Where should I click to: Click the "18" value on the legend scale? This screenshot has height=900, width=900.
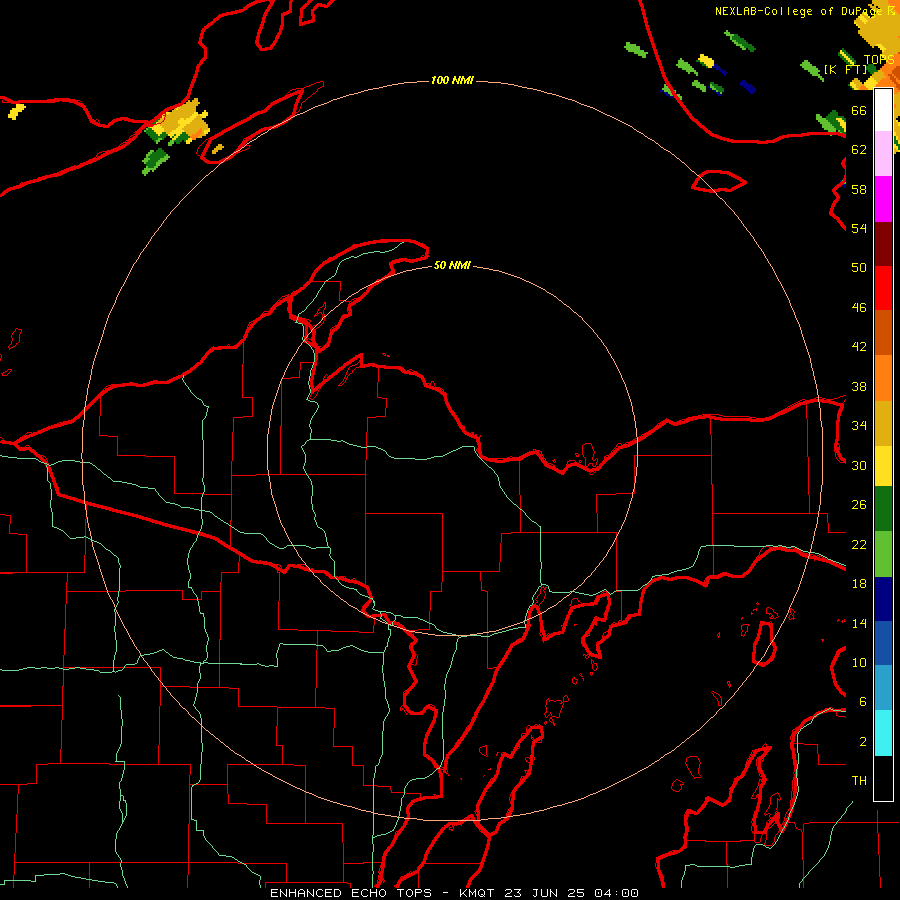tap(859, 584)
